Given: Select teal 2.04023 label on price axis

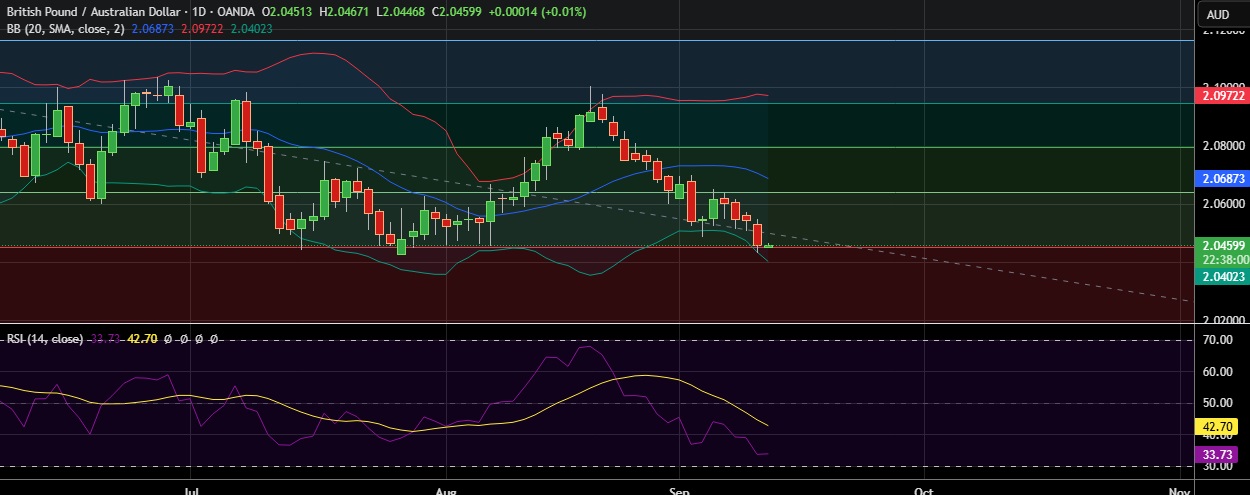Looking at the screenshot, I should click(1223, 278).
